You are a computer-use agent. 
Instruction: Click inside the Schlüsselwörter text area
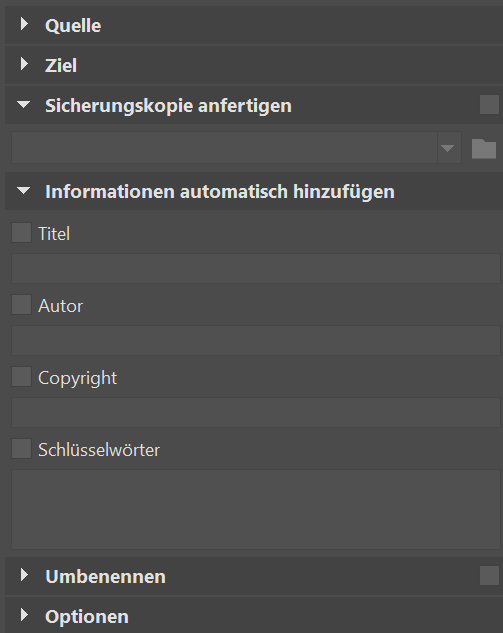point(256,509)
